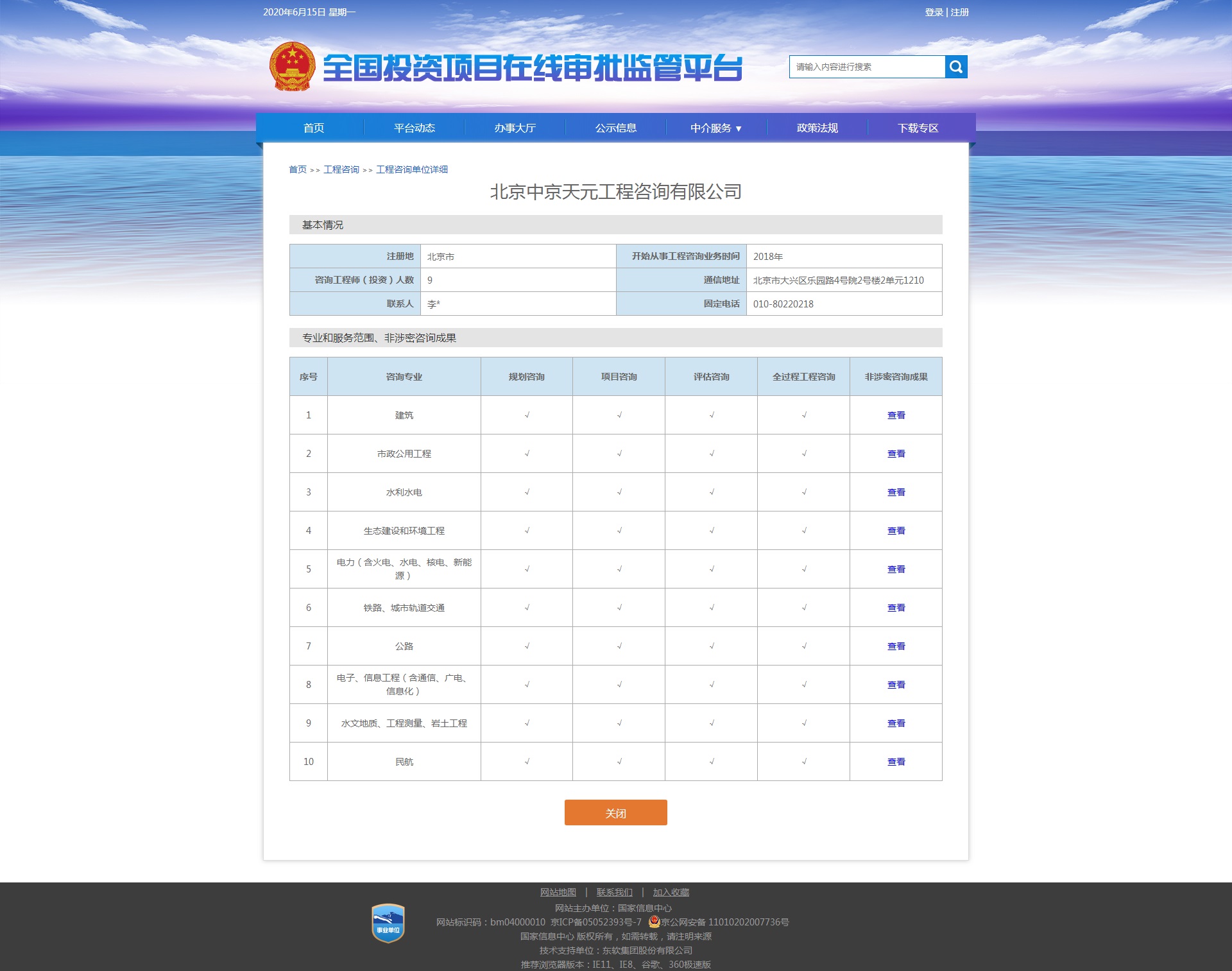Viewport: 1232px width, 971px height.
Task: Click the 注册 link in header
Action: click(959, 12)
